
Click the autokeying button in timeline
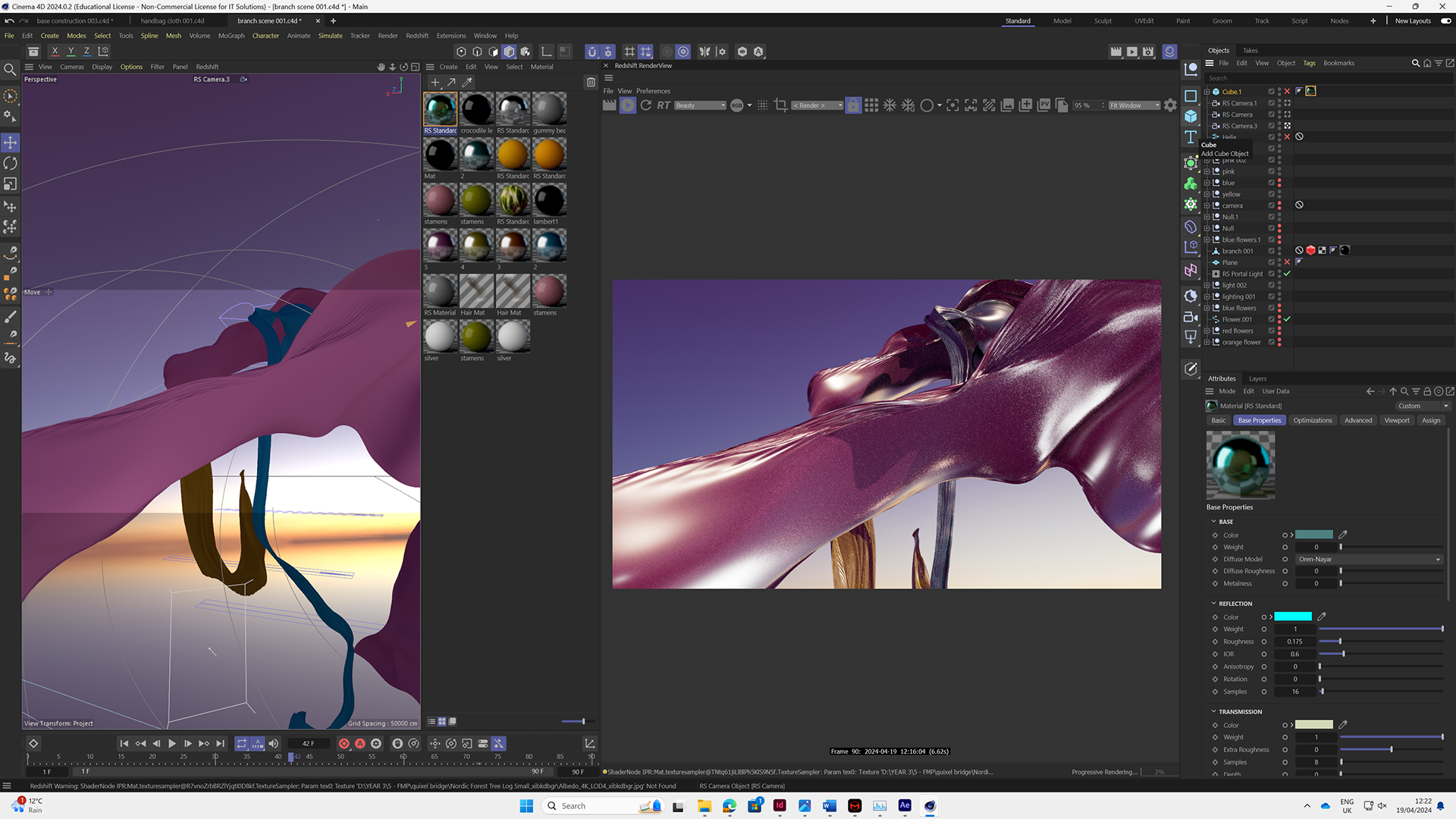(360, 744)
